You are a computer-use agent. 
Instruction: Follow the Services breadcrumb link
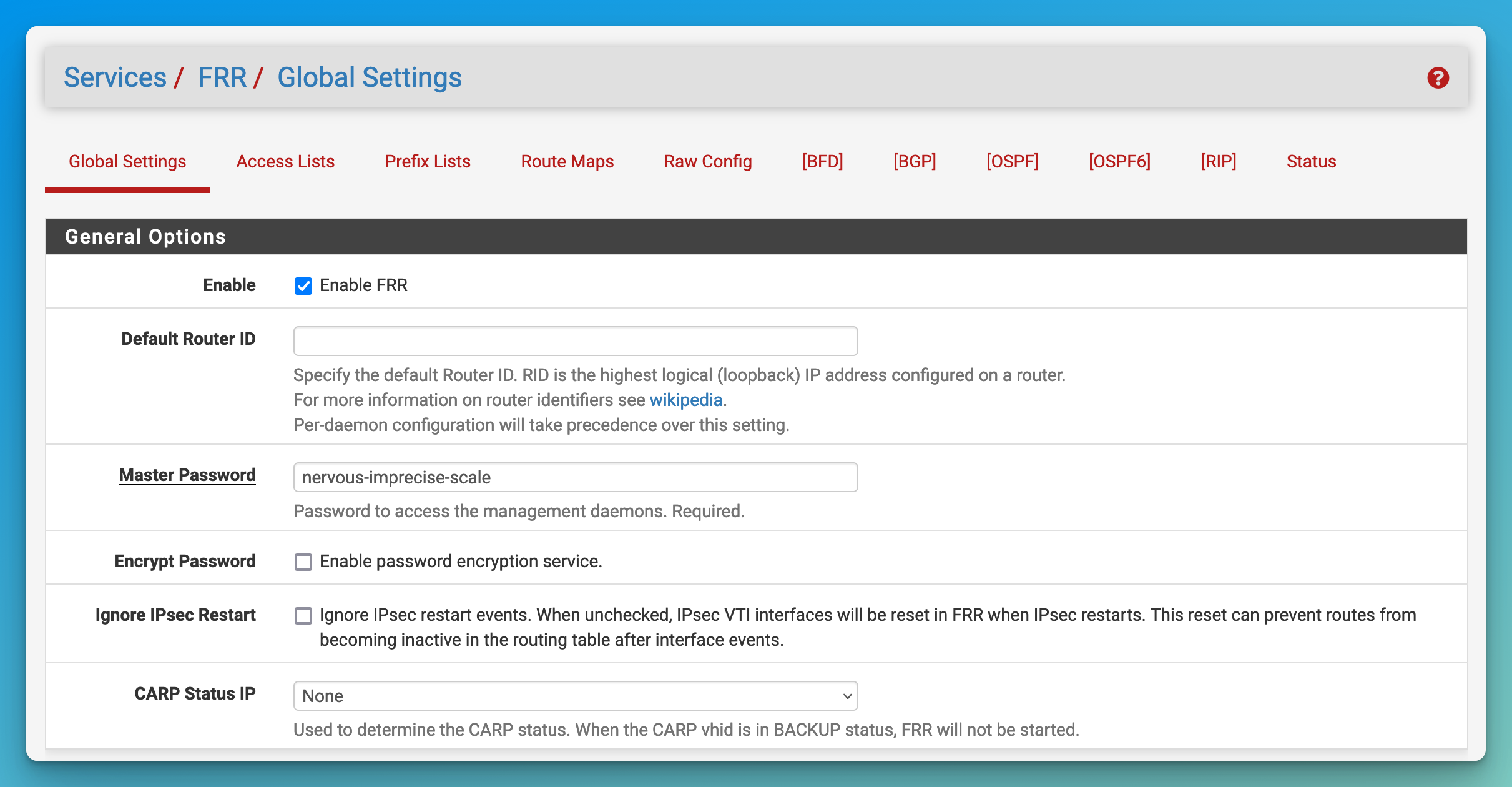[x=115, y=77]
